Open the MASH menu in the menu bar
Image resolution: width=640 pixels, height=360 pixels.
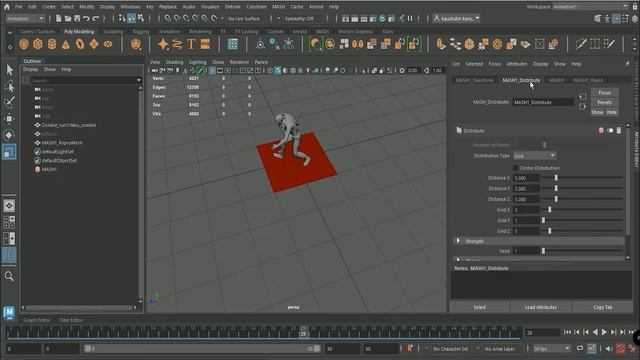278,7
